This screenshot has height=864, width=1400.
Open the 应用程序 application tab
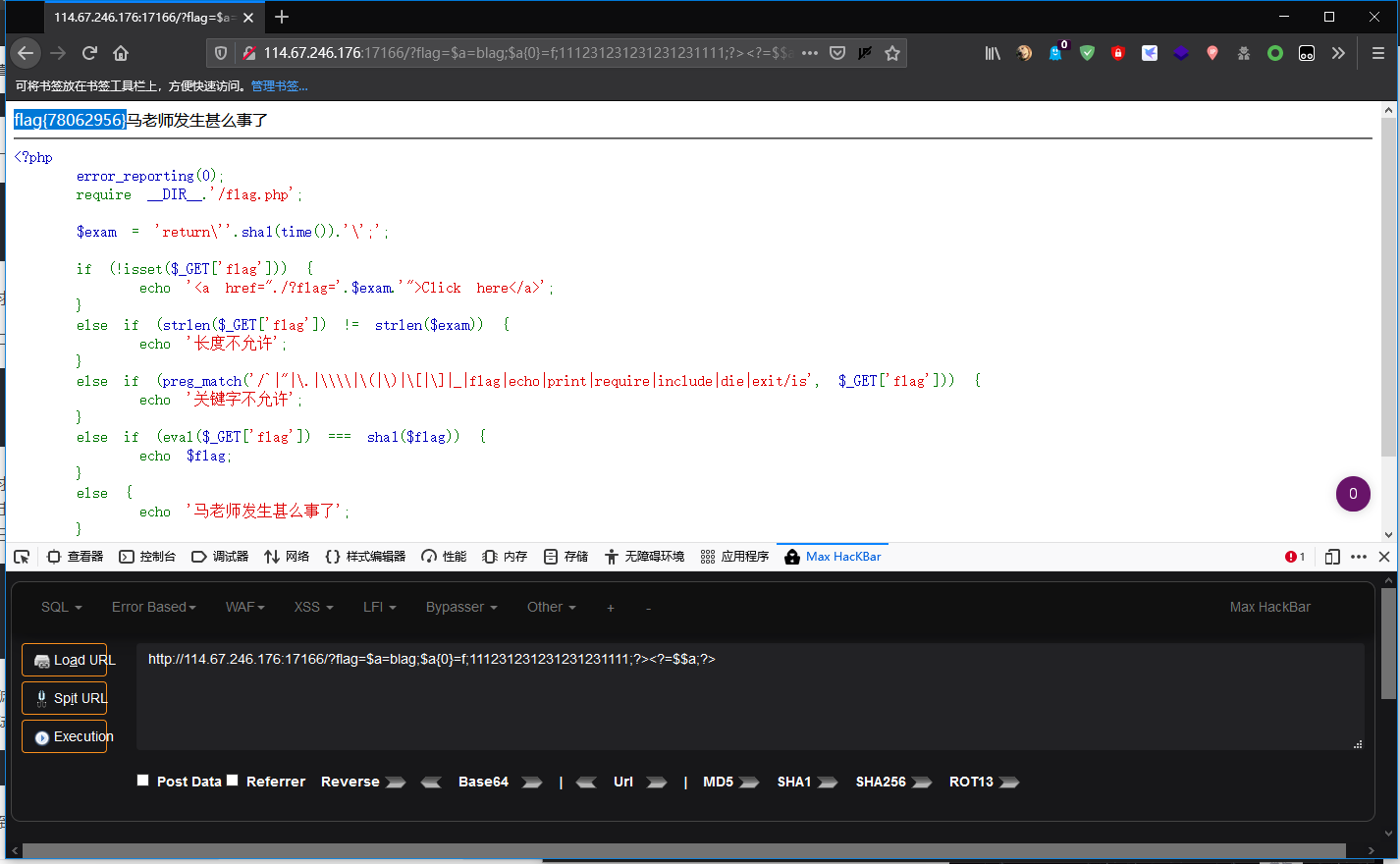(734, 557)
